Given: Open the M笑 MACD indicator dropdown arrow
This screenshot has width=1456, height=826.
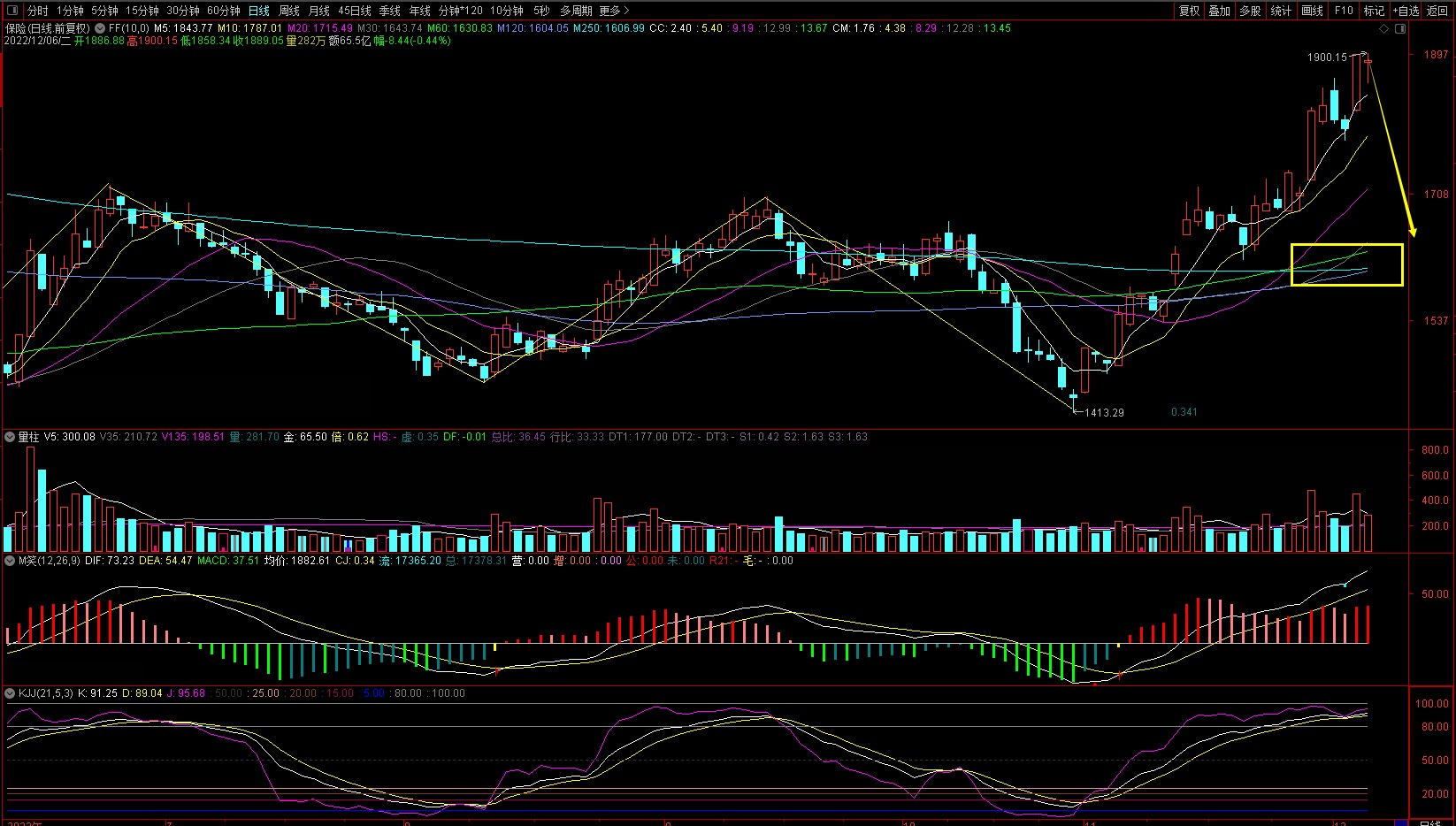Looking at the screenshot, I should 10,561.
